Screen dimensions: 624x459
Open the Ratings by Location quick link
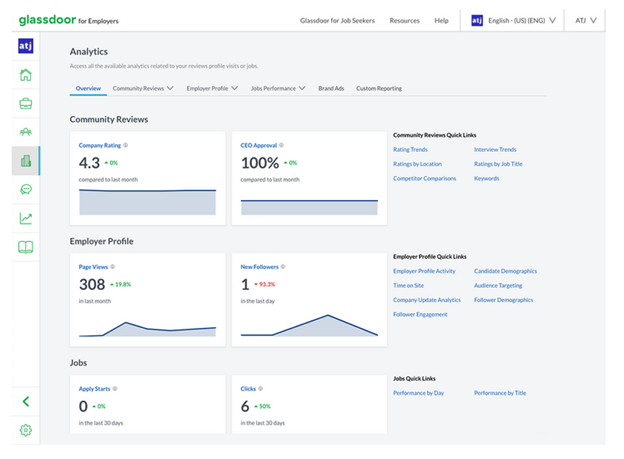click(x=417, y=164)
